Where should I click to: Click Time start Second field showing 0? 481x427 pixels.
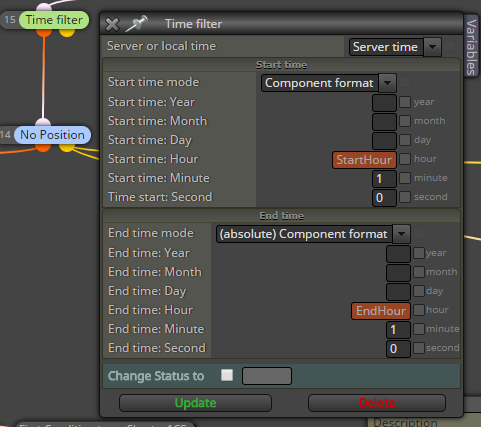tap(384, 198)
